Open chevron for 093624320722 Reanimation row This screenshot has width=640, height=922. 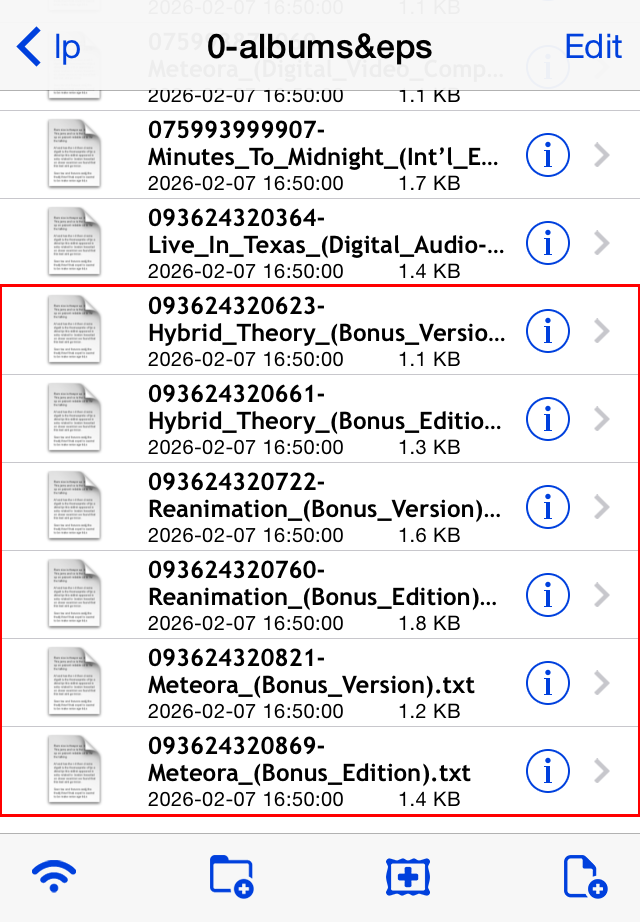602,507
